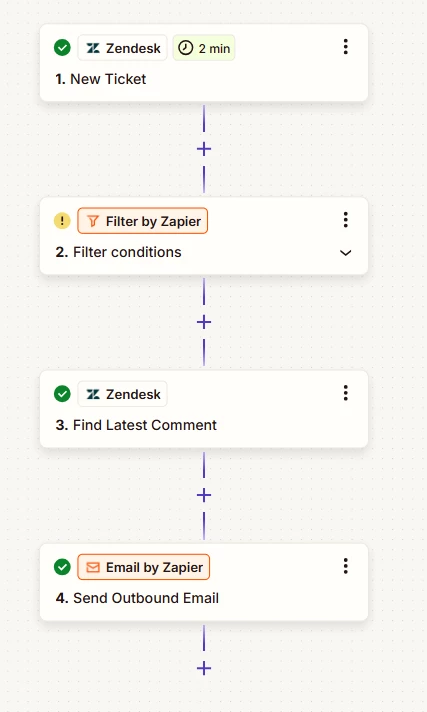Add a step after New Ticket trigger

(204, 149)
